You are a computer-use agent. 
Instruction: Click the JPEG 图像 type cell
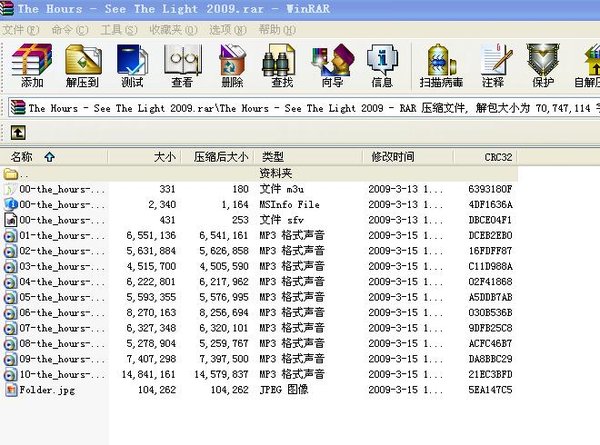[284, 390]
